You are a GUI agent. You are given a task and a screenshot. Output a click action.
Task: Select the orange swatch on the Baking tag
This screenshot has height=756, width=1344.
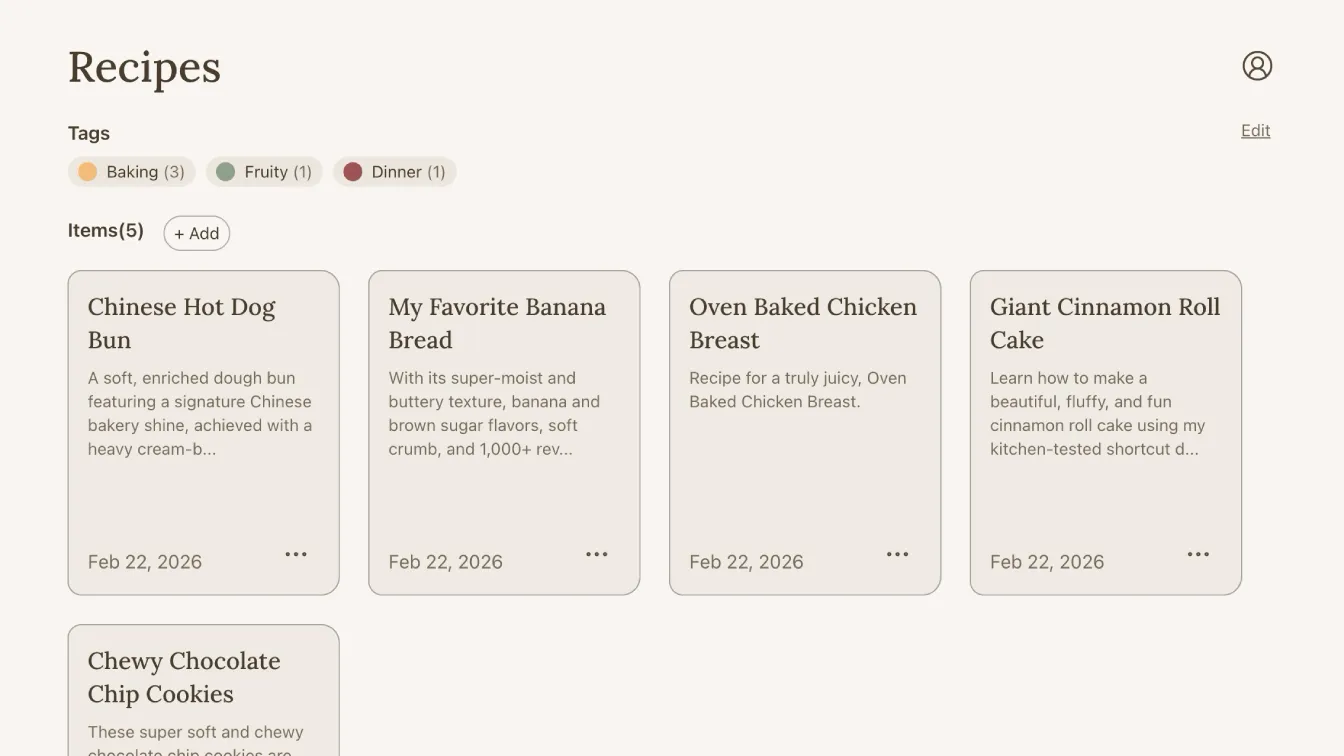point(88,171)
